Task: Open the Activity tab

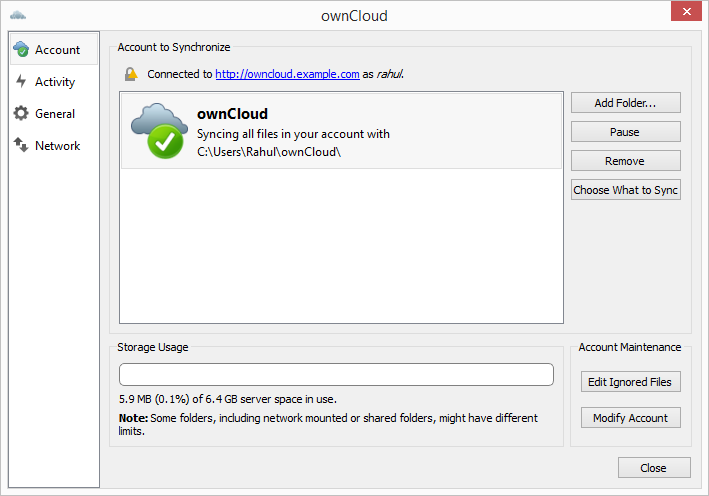Action: click(55, 82)
